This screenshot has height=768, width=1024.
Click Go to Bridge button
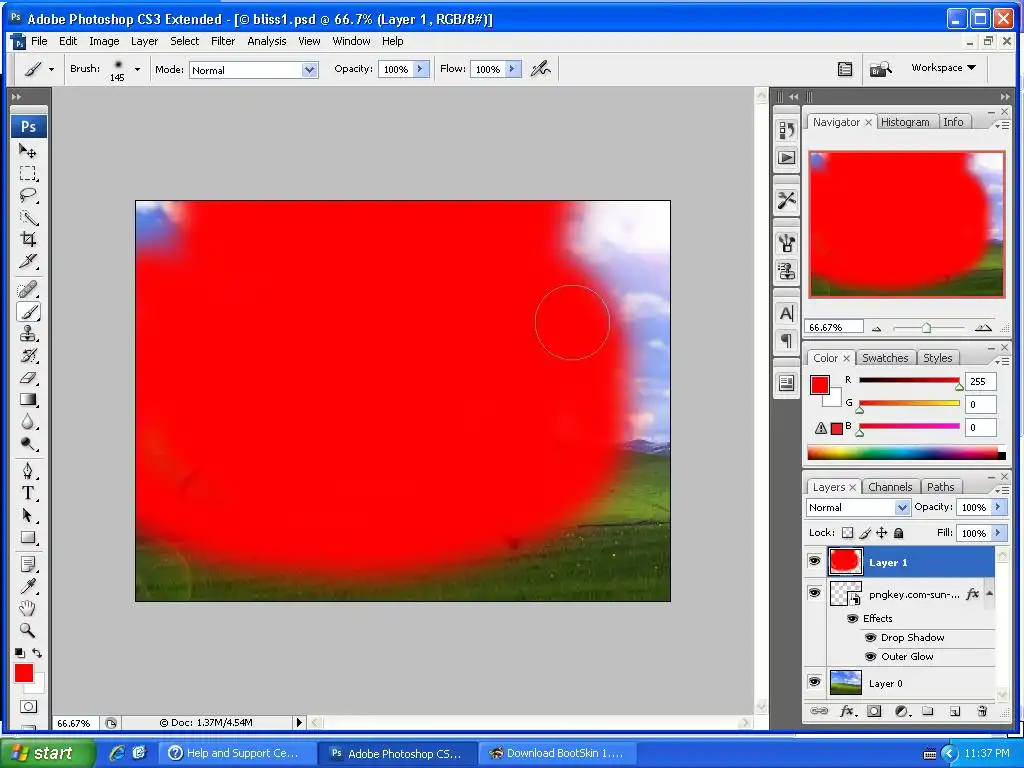pyautogui.click(x=880, y=69)
